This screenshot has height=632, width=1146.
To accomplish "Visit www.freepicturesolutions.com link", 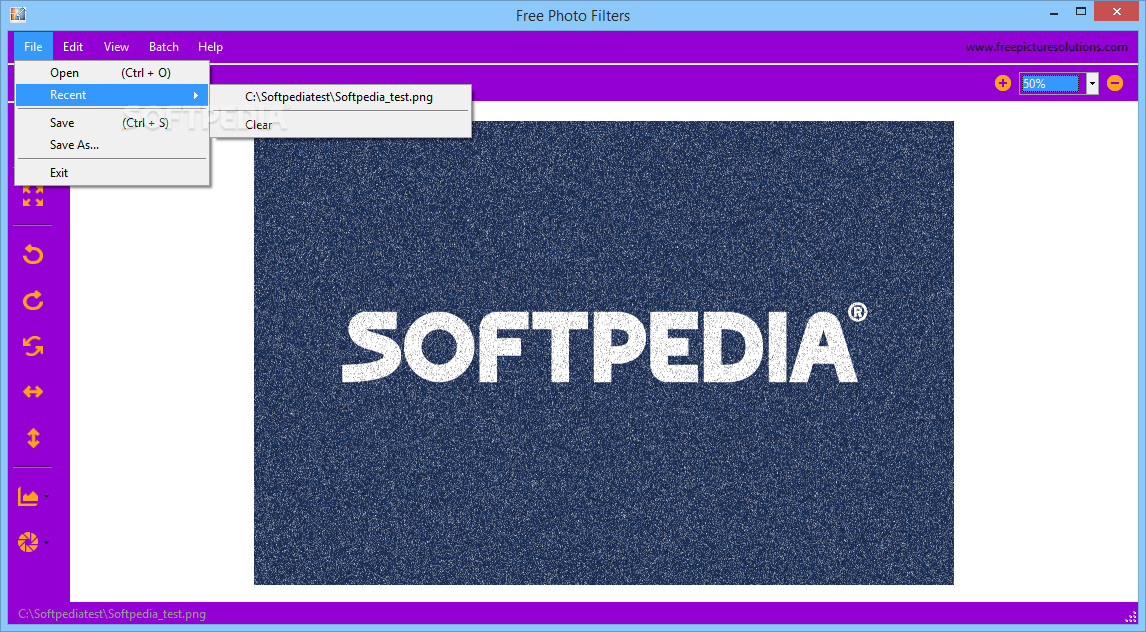I will (1047, 47).
